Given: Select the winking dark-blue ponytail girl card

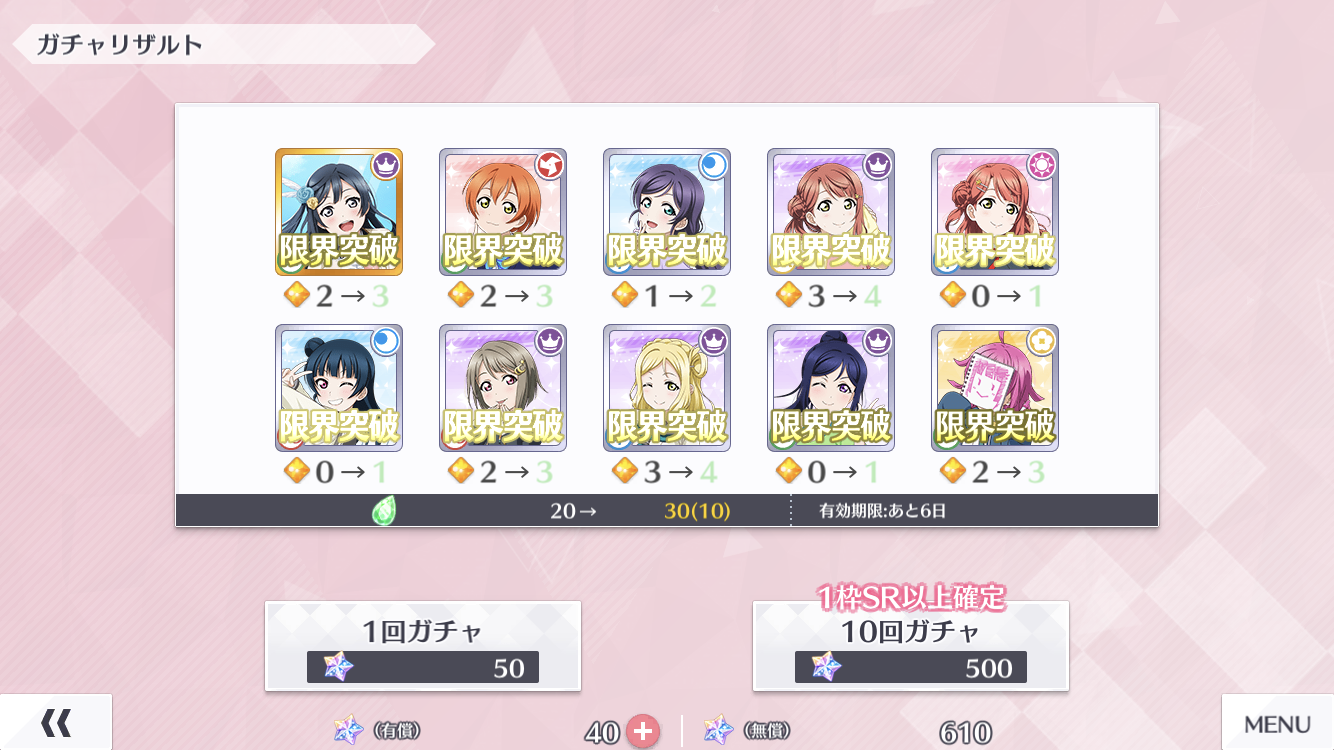Looking at the screenshot, I should 831,388.
